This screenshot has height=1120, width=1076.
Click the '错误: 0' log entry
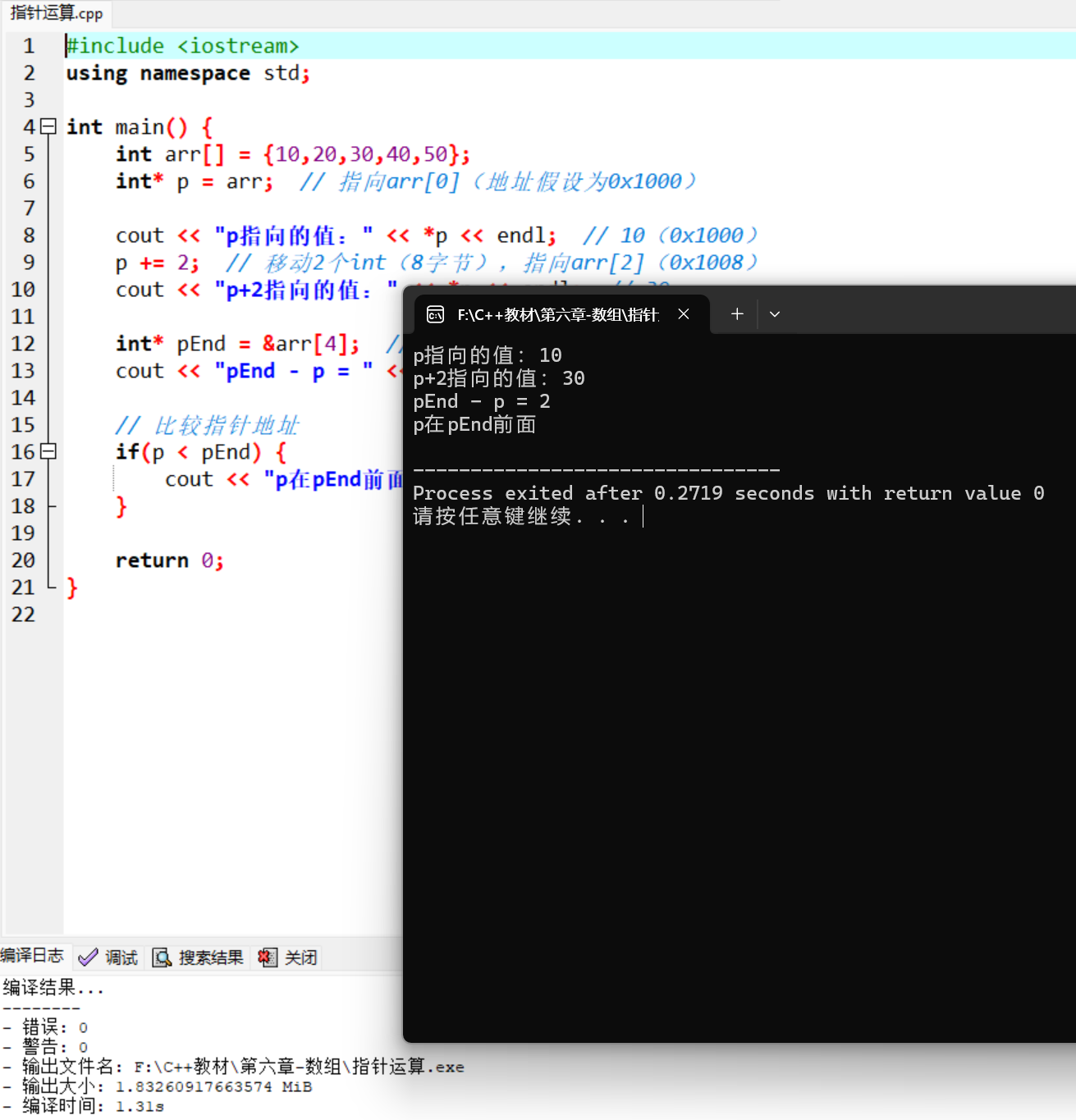point(45,1027)
